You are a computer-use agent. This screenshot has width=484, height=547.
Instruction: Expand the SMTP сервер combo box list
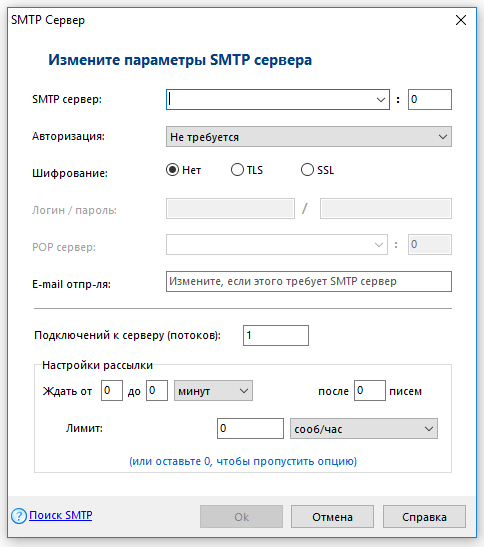(x=381, y=100)
